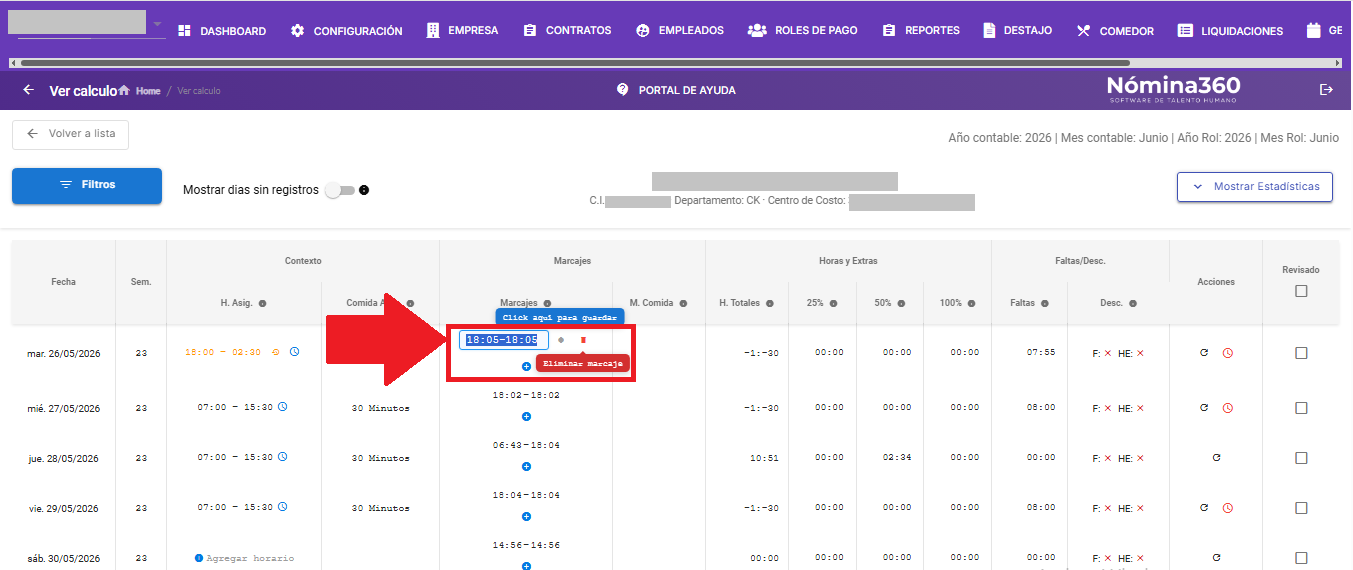Image resolution: width=1353 pixels, height=570 pixels.
Task: Click the recalculate icon for mar. 26/05/2026 row
Action: coord(1204,352)
